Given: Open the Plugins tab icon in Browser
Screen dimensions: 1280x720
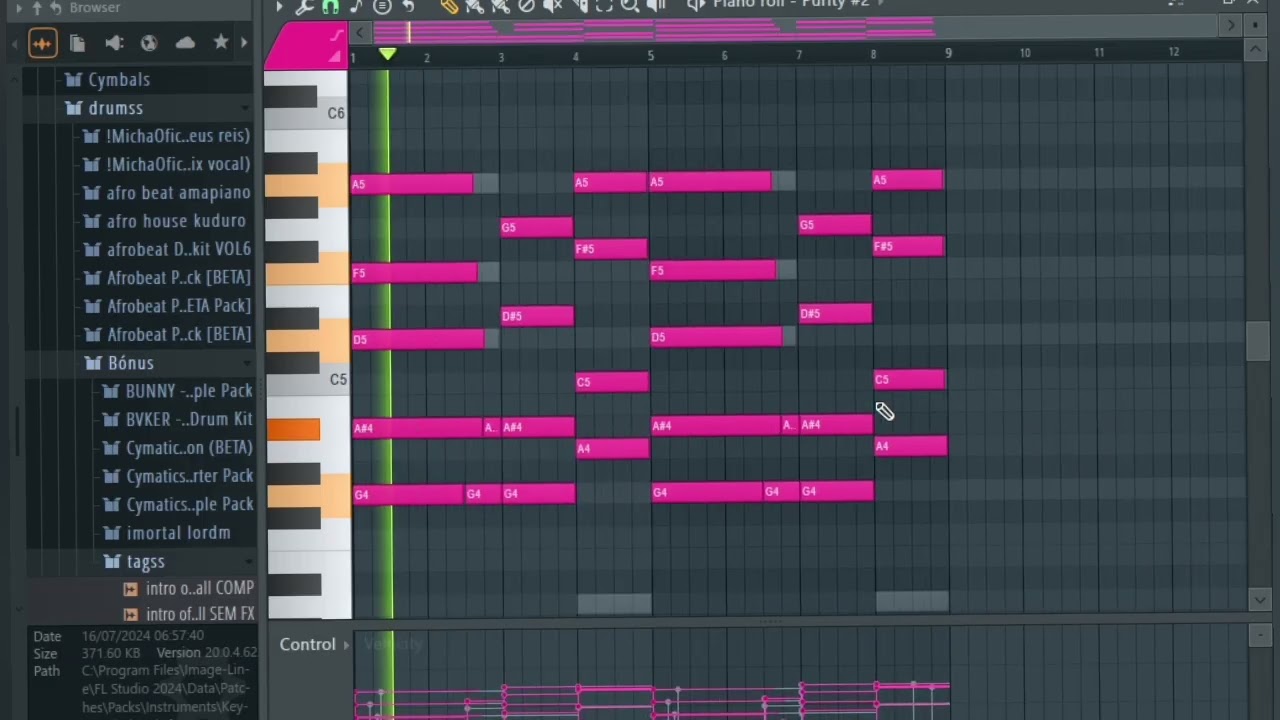Looking at the screenshot, I should pyautogui.click(x=114, y=43).
